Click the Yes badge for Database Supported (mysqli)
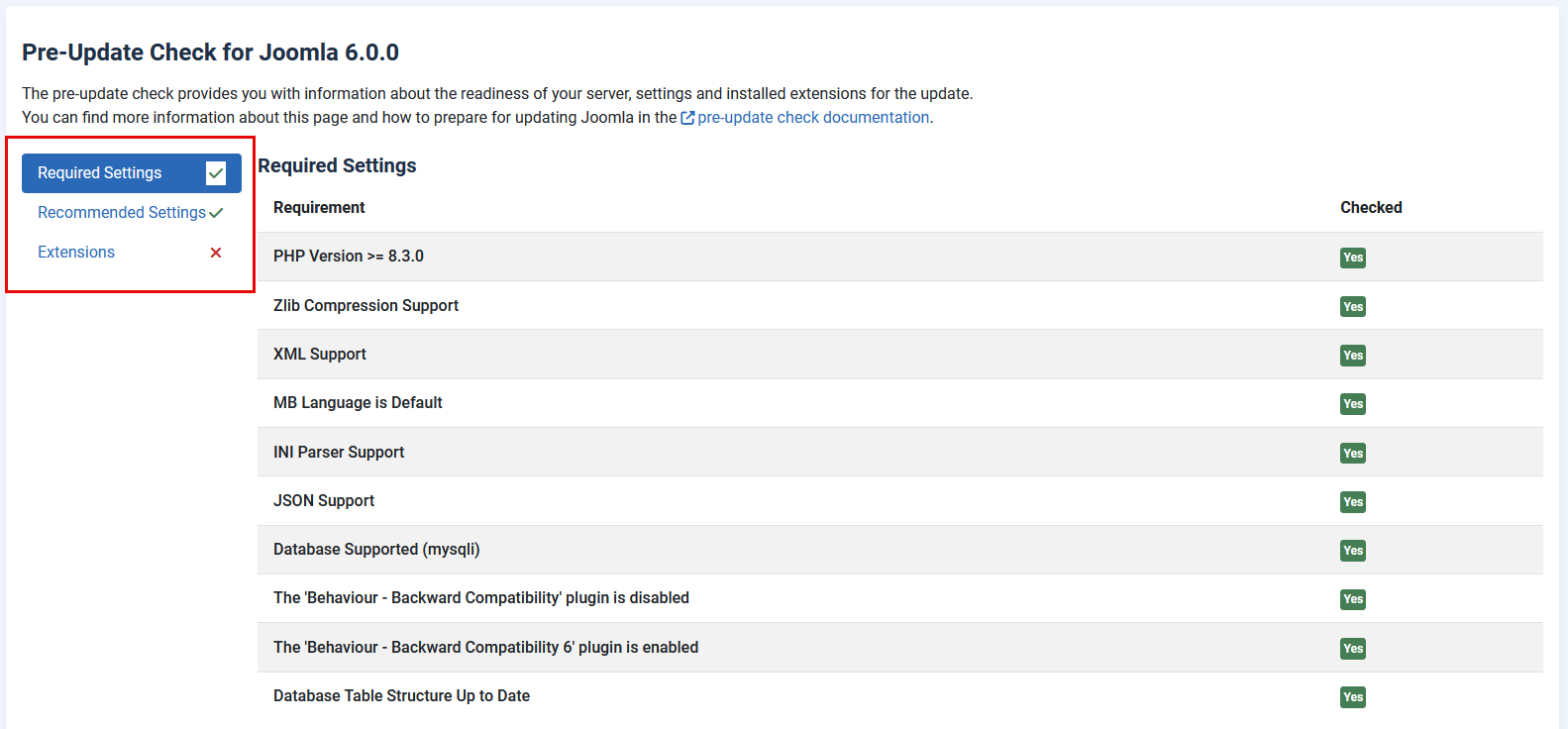Screen dimensions: 1568x729 coord(1352,550)
